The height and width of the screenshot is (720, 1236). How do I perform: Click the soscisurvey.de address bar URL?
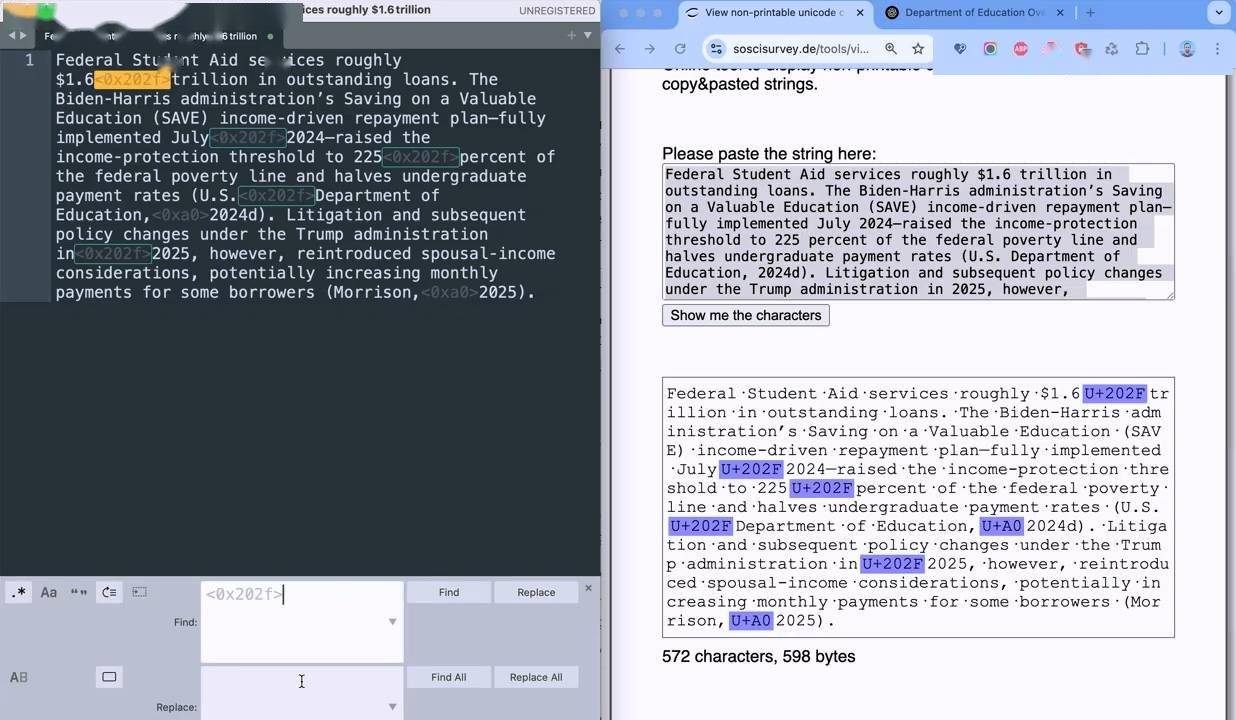coord(800,48)
